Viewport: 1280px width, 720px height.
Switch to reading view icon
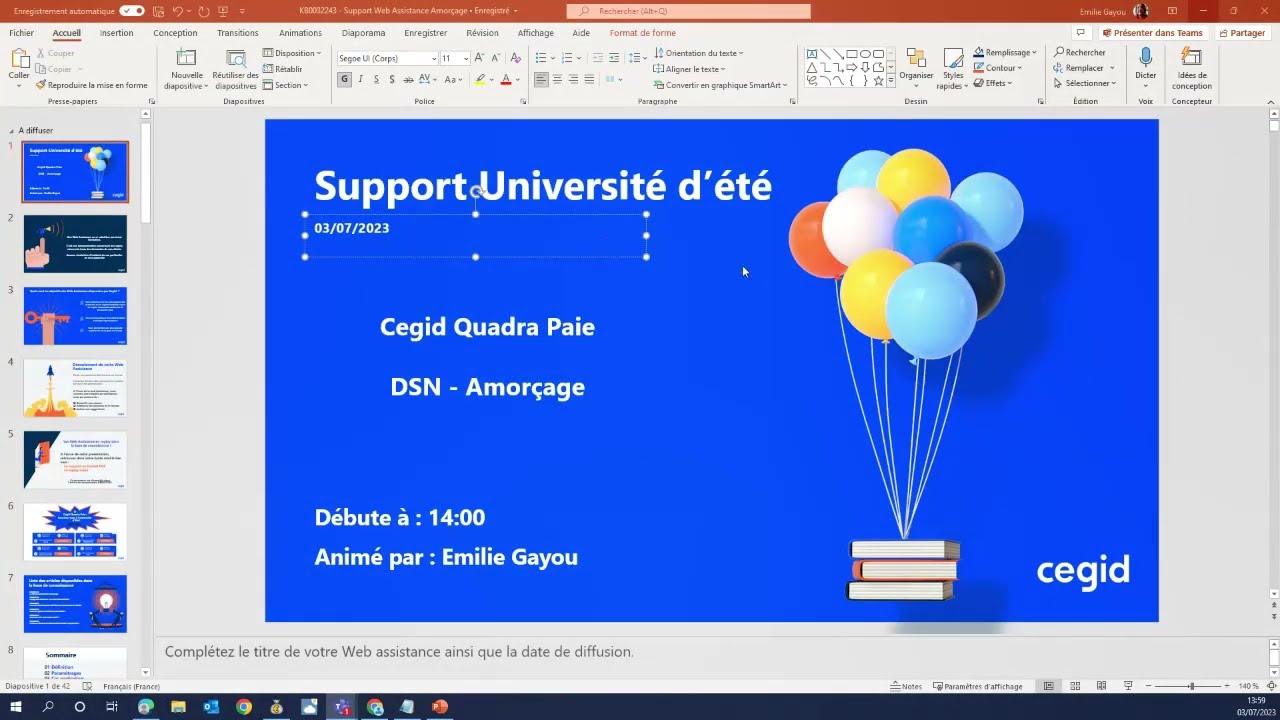pyautogui.click(x=1101, y=686)
